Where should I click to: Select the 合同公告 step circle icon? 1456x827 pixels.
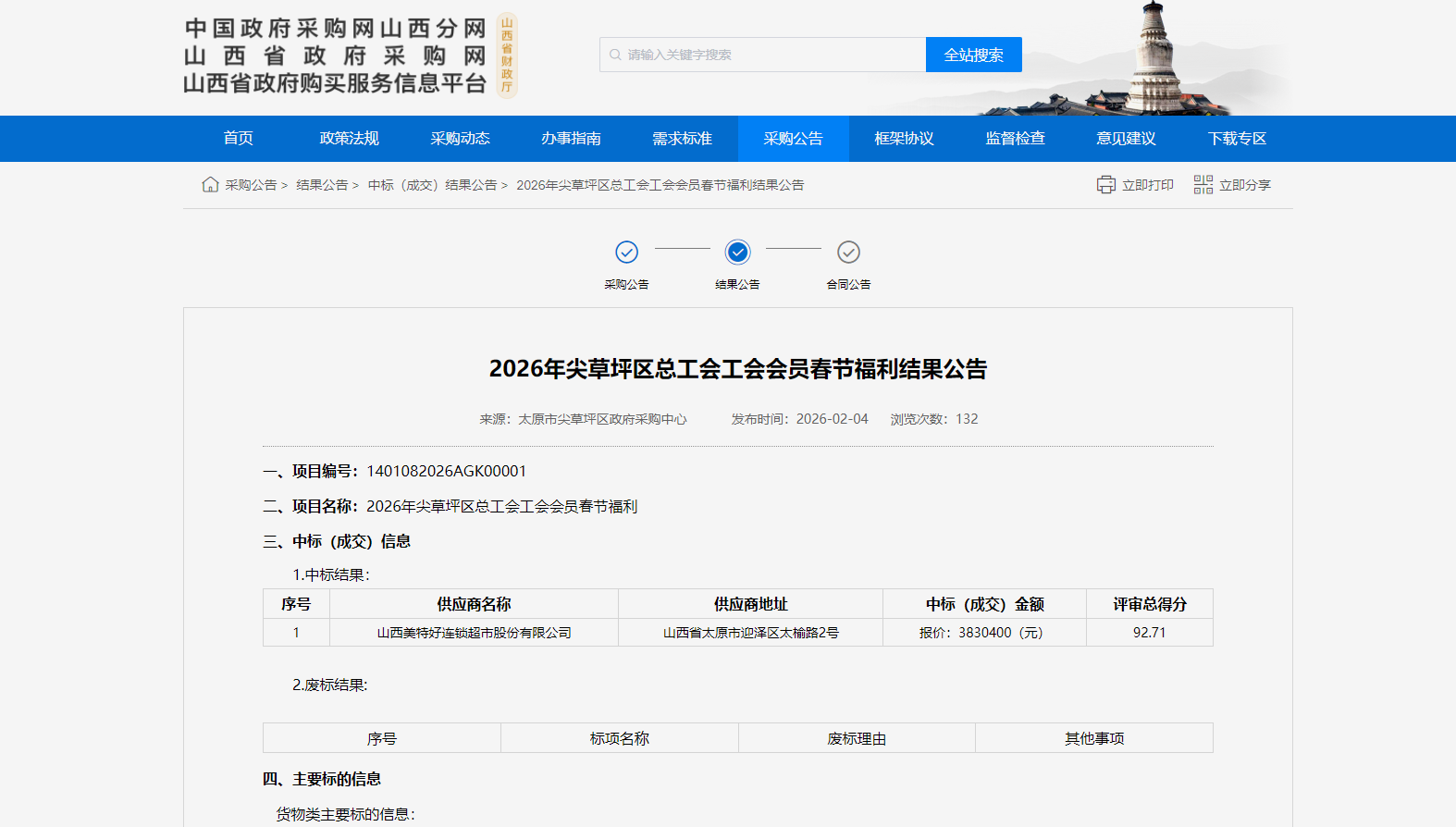[848, 252]
